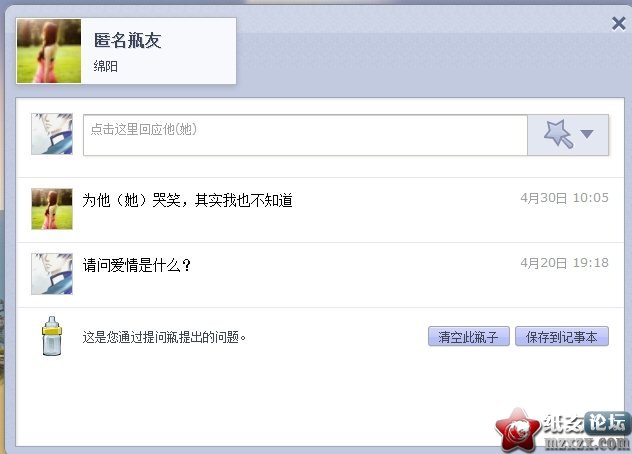Open the large avatar of 匿名瓶友
The height and width of the screenshot is (454, 632).
[49, 51]
